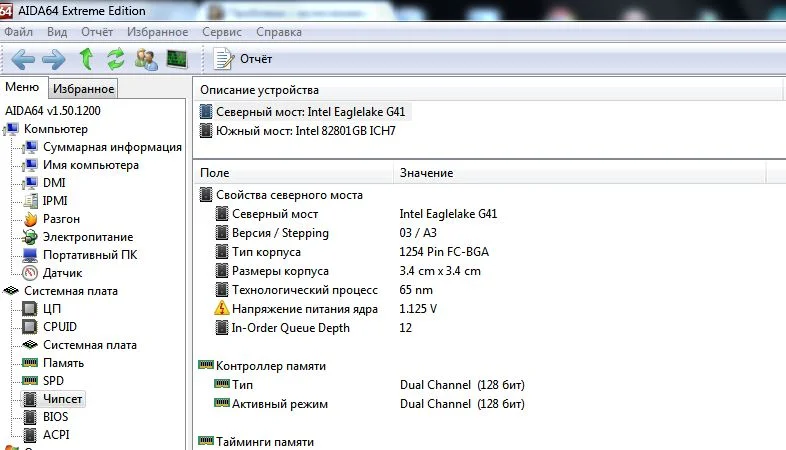The image size is (786, 450).
Task: Open the Сервис menu
Action: tap(222, 32)
